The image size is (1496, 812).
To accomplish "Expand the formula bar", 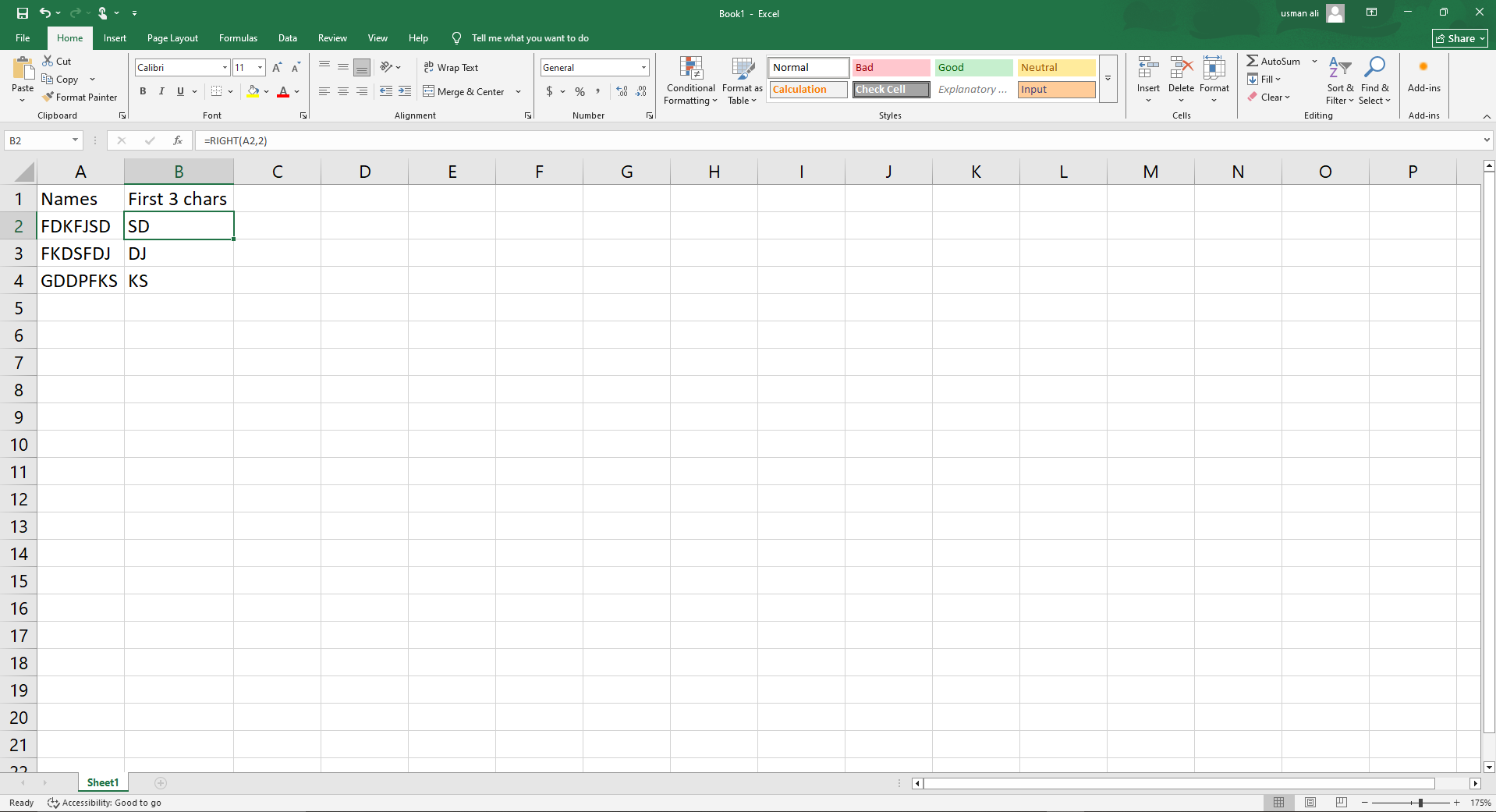I will 1487,140.
